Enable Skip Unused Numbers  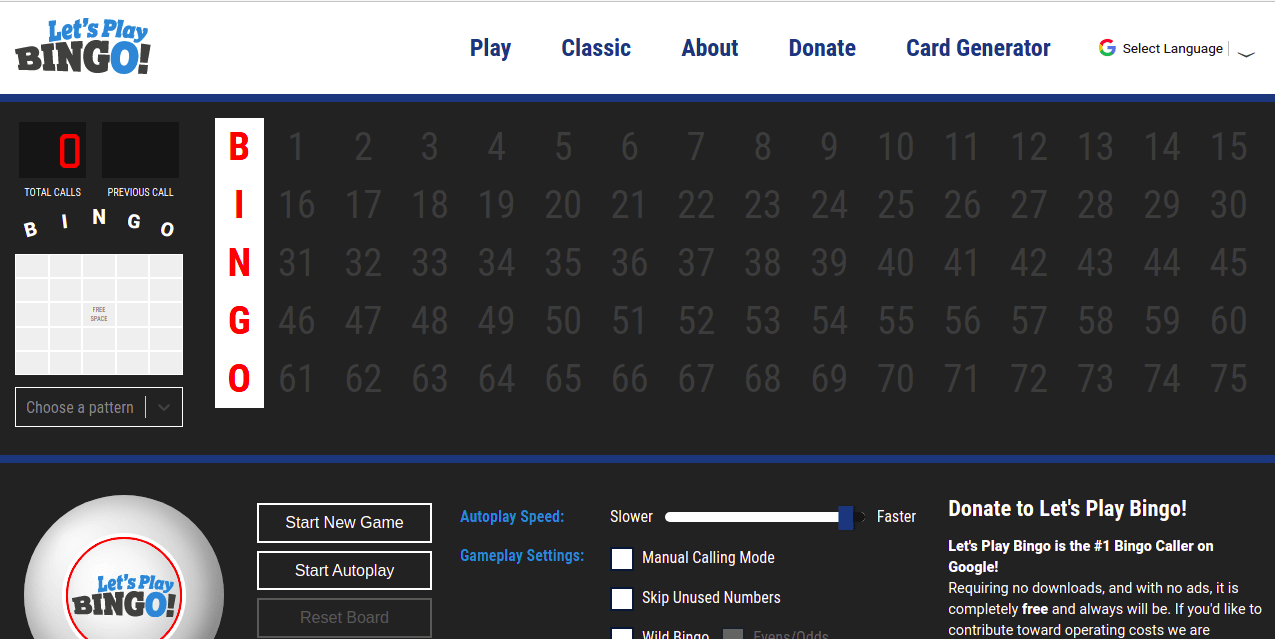coord(622,598)
